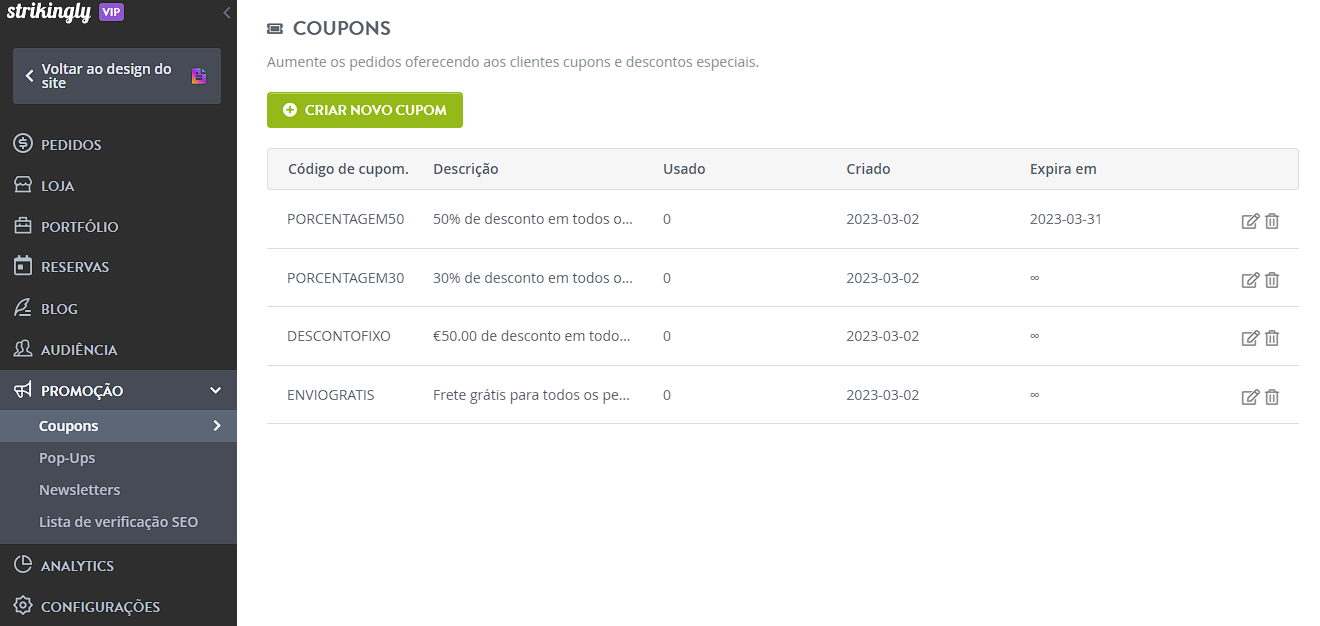
Task: Click the arrow next to Coupons
Action: pyautogui.click(x=217, y=426)
